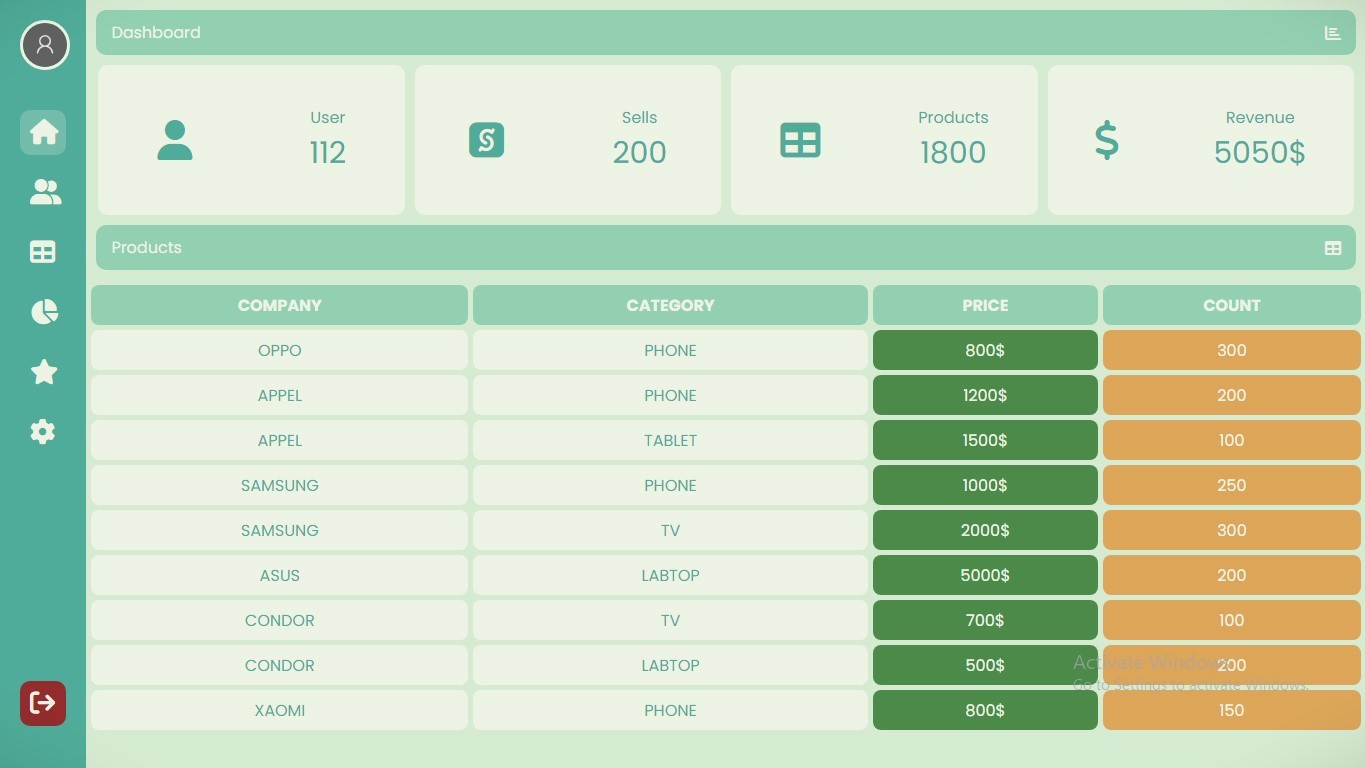Select the Revenue 5050$ card
The height and width of the screenshot is (768, 1365).
(x=1200, y=140)
